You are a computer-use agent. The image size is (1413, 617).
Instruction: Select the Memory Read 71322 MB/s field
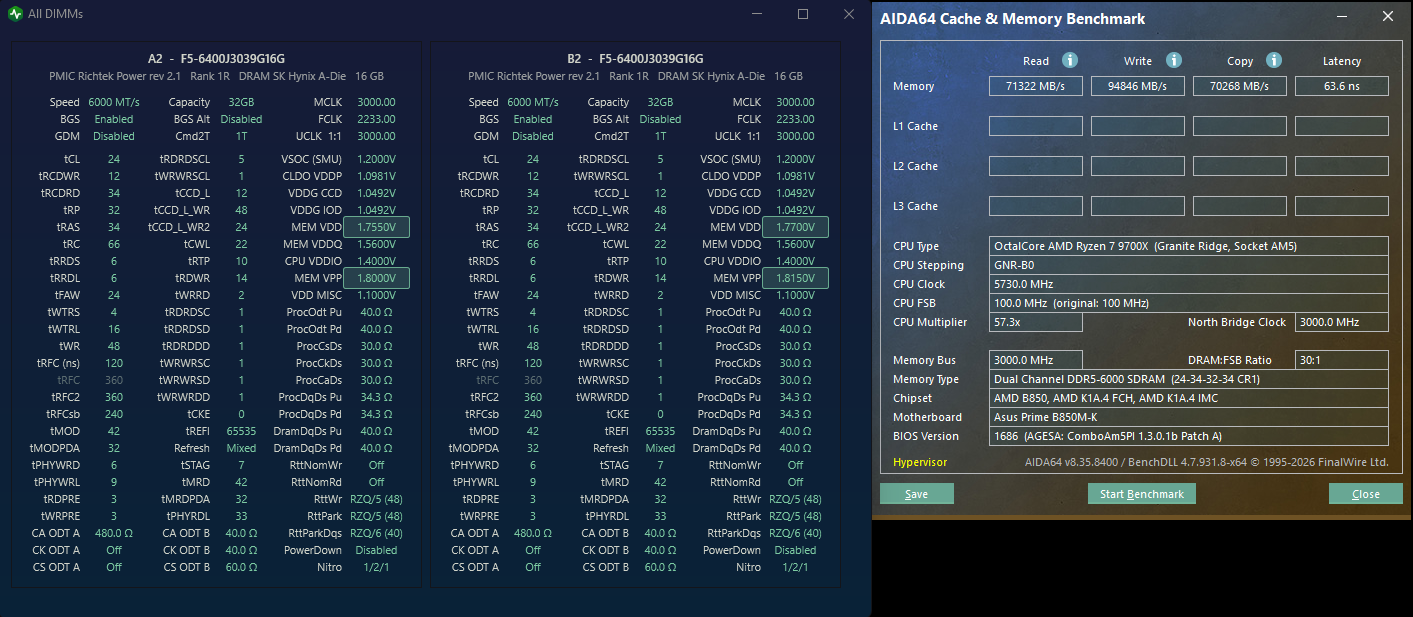pyautogui.click(x=1036, y=86)
